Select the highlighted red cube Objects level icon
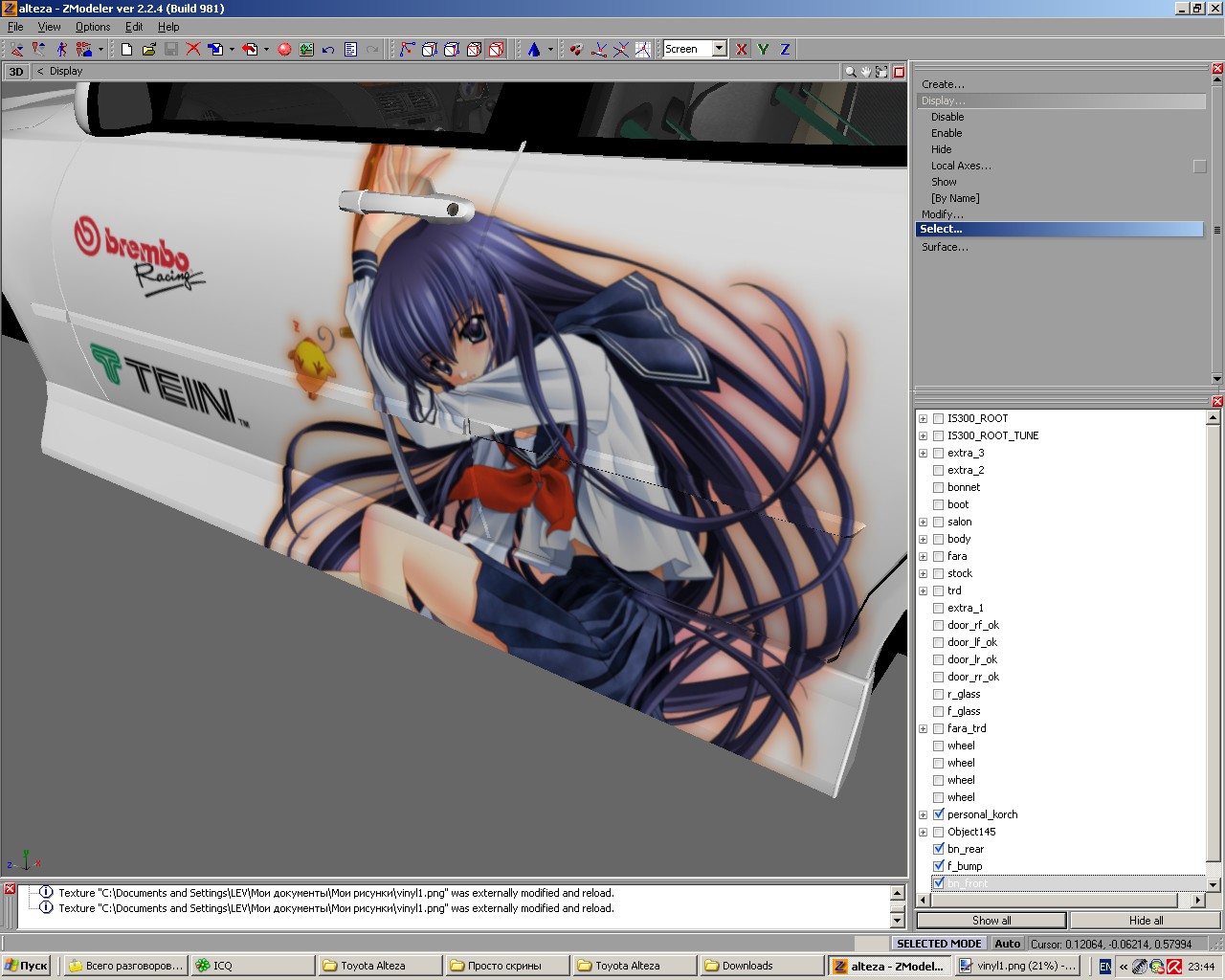Screen dimensions: 1225x980 pos(496,49)
